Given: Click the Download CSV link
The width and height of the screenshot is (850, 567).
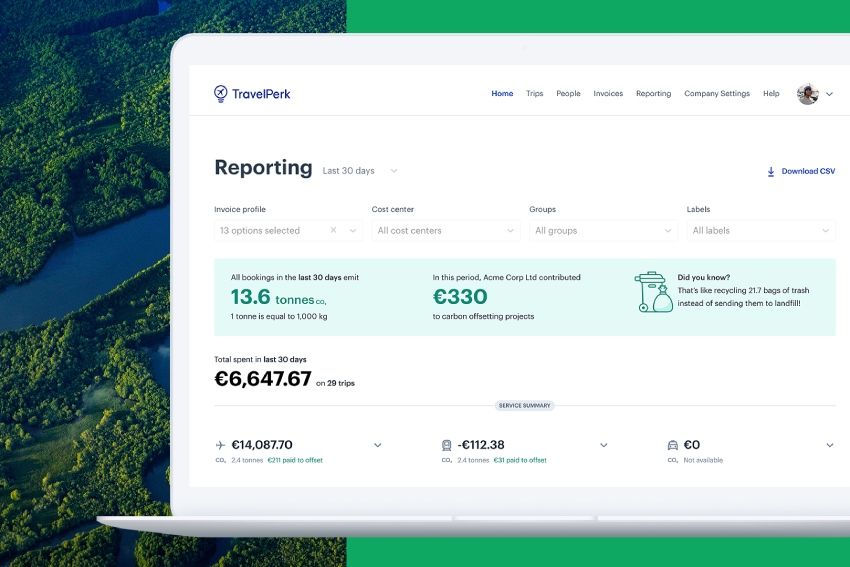Looking at the screenshot, I should 807,172.
